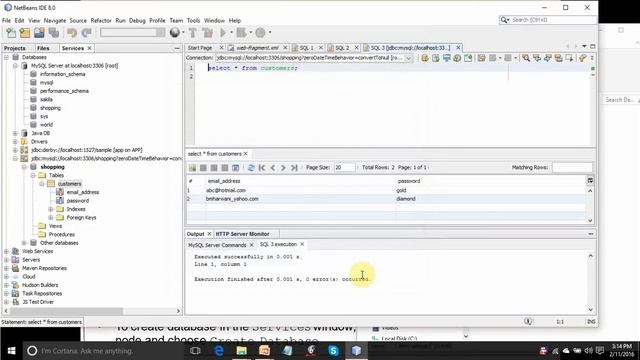Collapse the Tables folder node
640x360 pixels.
(33, 175)
